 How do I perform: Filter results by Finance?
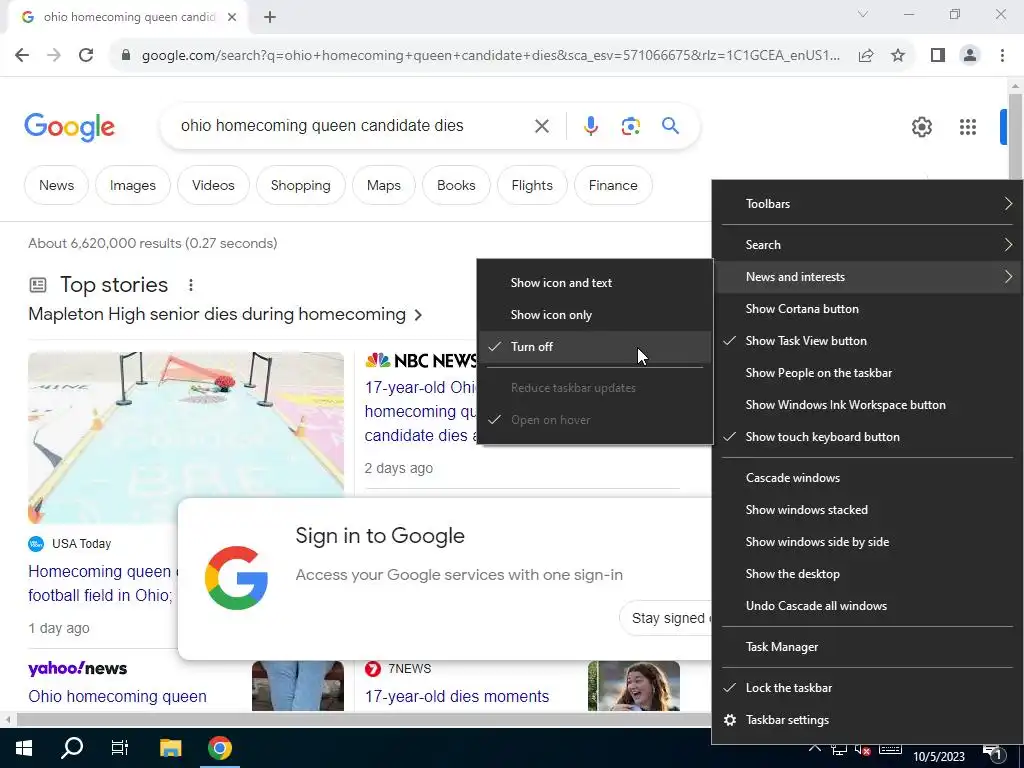click(x=613, y=185)
